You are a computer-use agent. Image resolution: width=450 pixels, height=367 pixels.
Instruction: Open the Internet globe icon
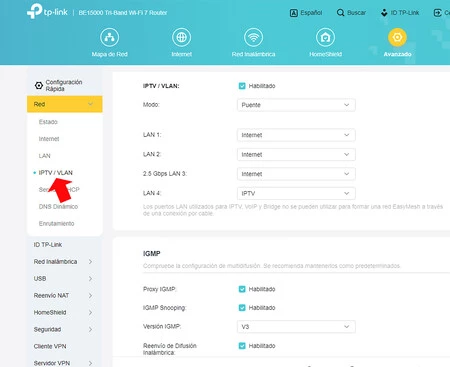(x=181, y=37)
